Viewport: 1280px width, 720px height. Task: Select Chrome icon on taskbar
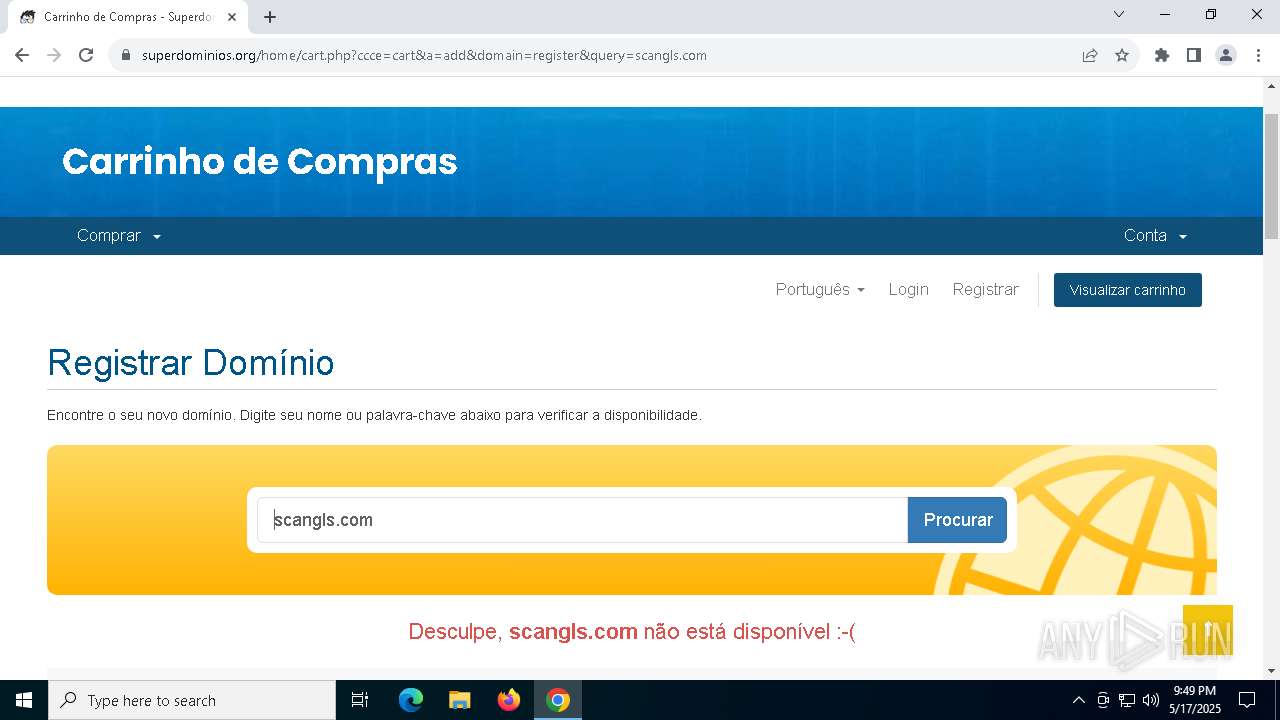click(558, 700)
